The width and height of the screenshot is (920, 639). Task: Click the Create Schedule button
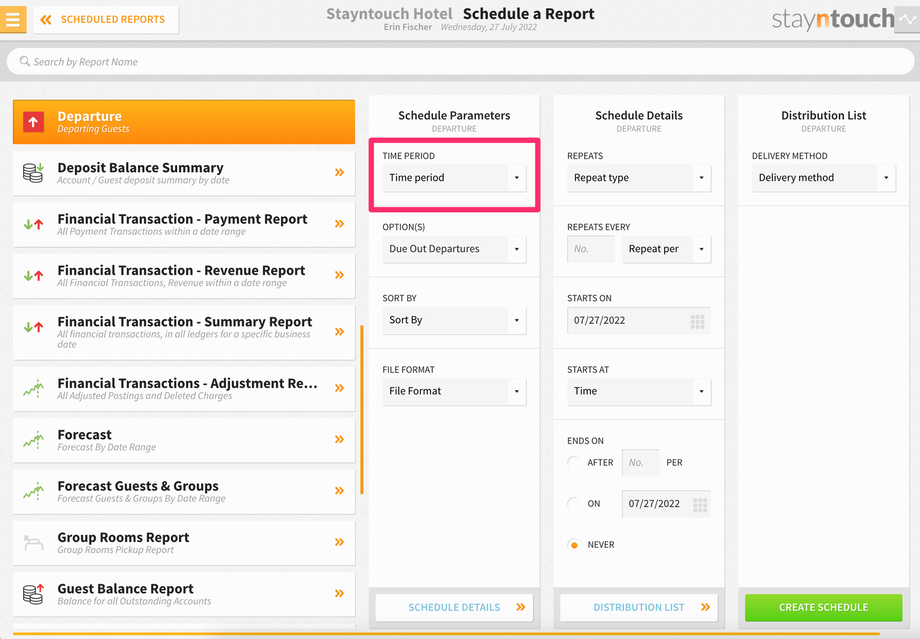pos(824,607)
